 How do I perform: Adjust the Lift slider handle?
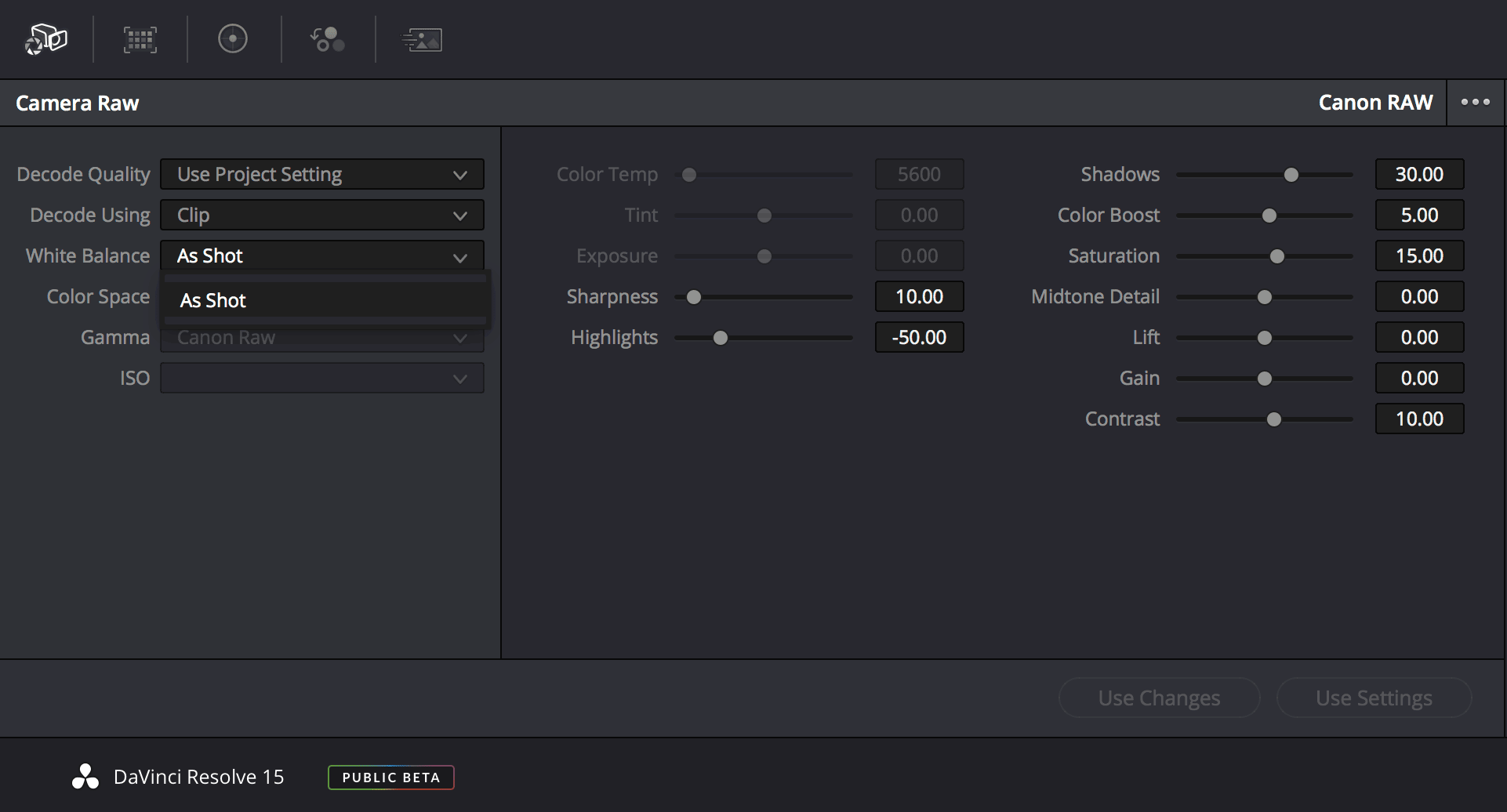[1265, 338]
